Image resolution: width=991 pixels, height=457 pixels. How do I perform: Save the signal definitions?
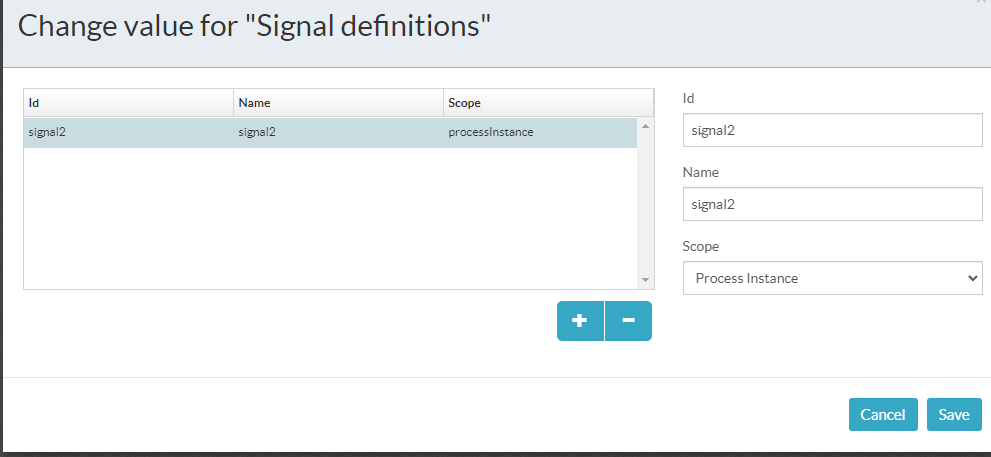point(953,415)
